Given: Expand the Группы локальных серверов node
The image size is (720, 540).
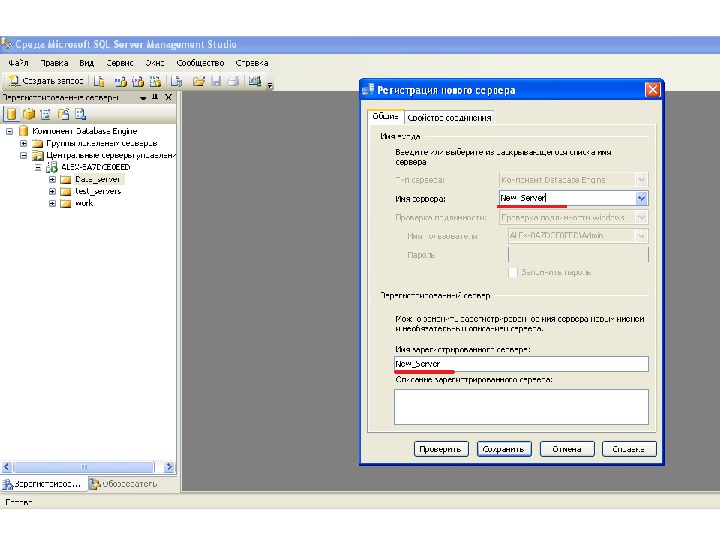Looking at the screenshot, I should (23, 143).
